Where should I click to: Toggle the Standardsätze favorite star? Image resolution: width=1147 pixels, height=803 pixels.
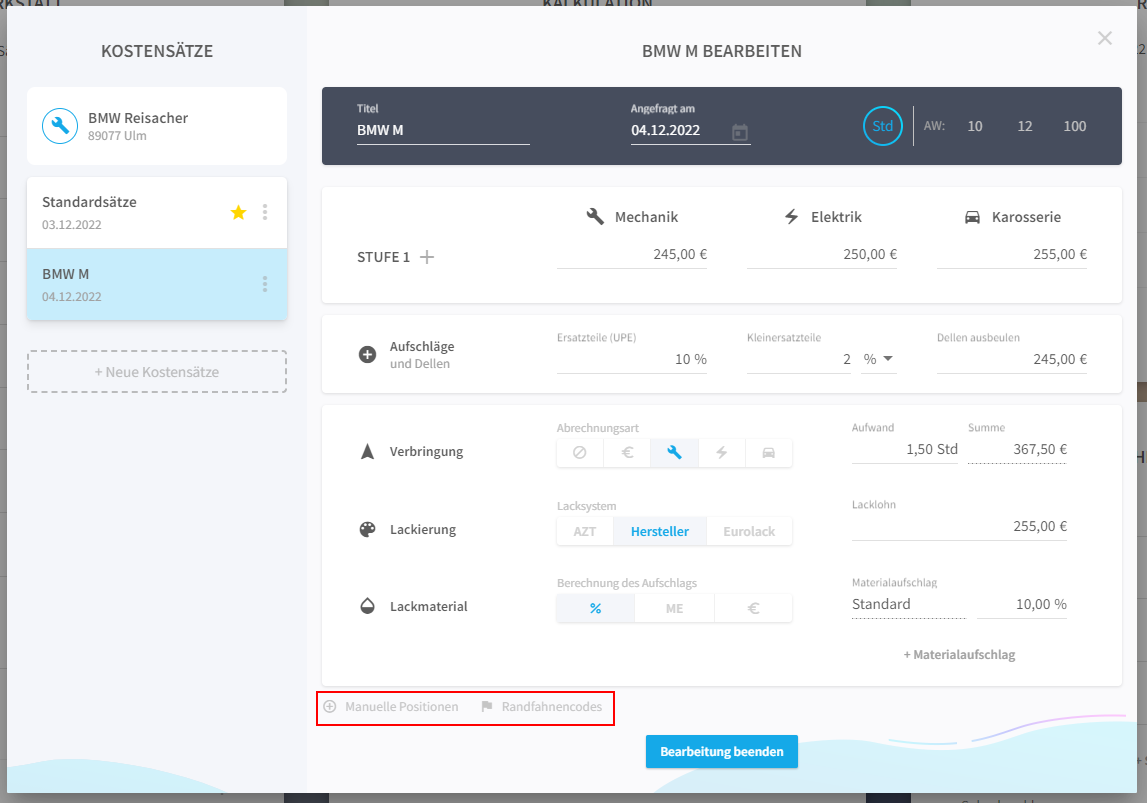pyautogui.click(x=238, y=213)
